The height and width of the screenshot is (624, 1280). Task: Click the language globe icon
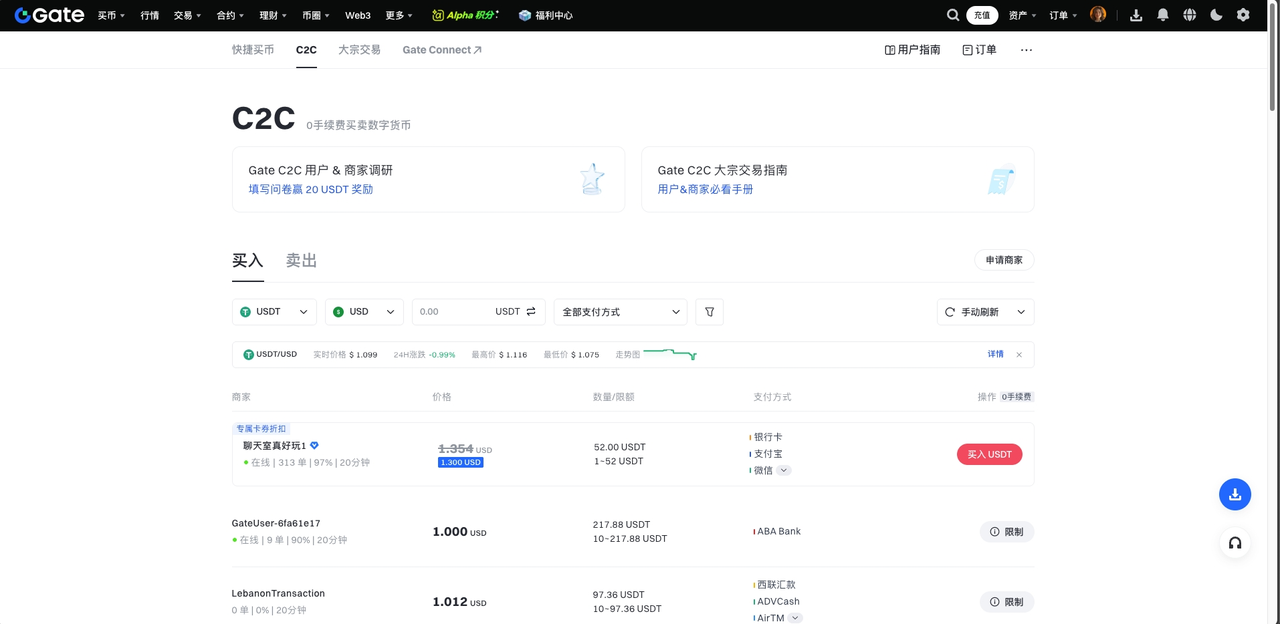pos(1189,15)
